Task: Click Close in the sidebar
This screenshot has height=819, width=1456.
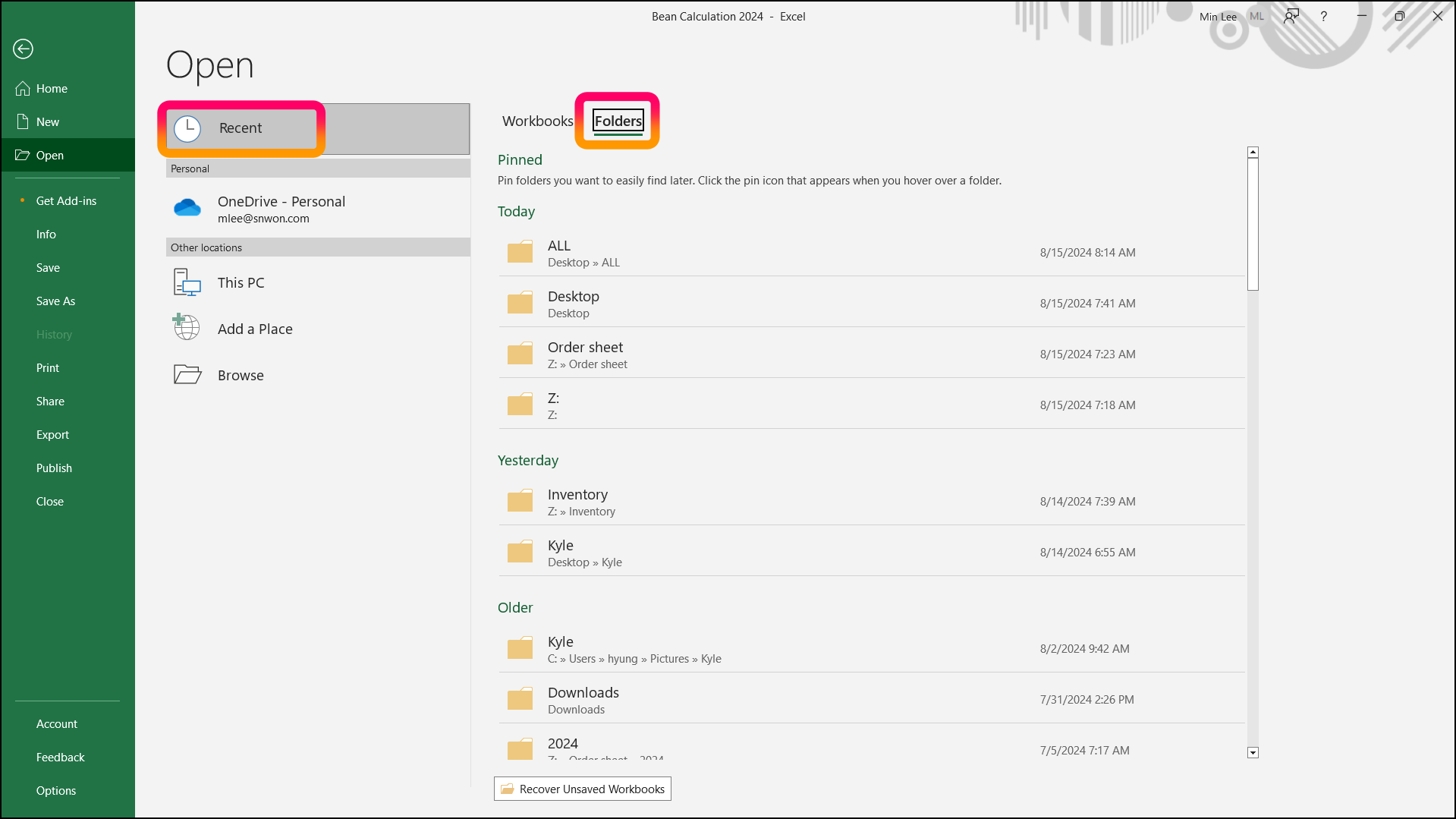Action: tap(68, 502)
